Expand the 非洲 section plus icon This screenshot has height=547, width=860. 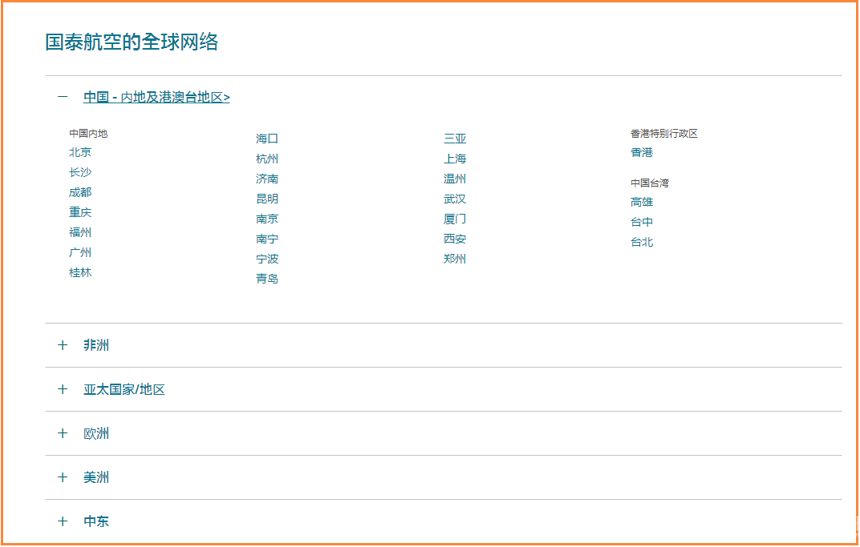click(x=63, y=345)
